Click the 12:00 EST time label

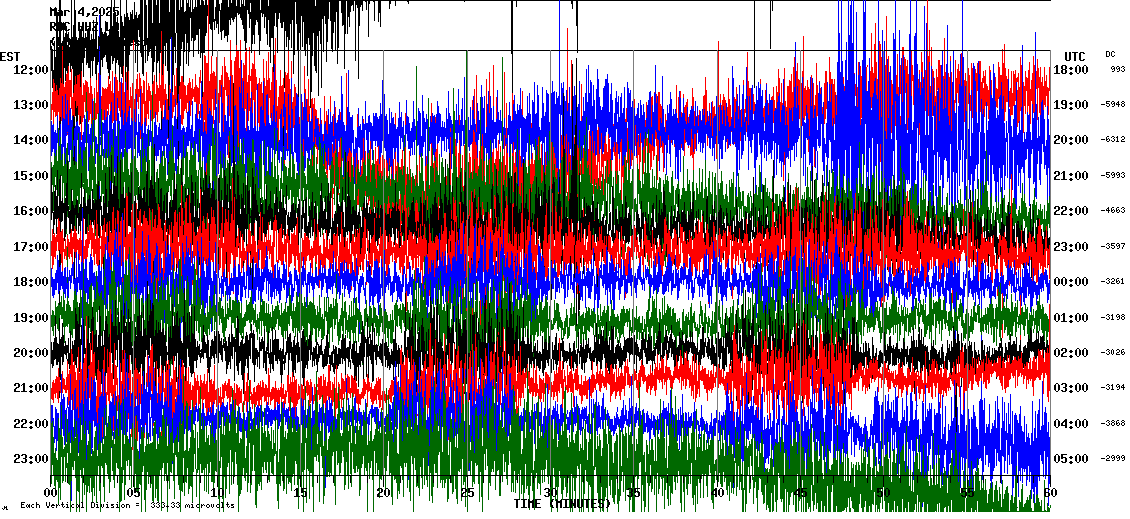tap(30, 69)
